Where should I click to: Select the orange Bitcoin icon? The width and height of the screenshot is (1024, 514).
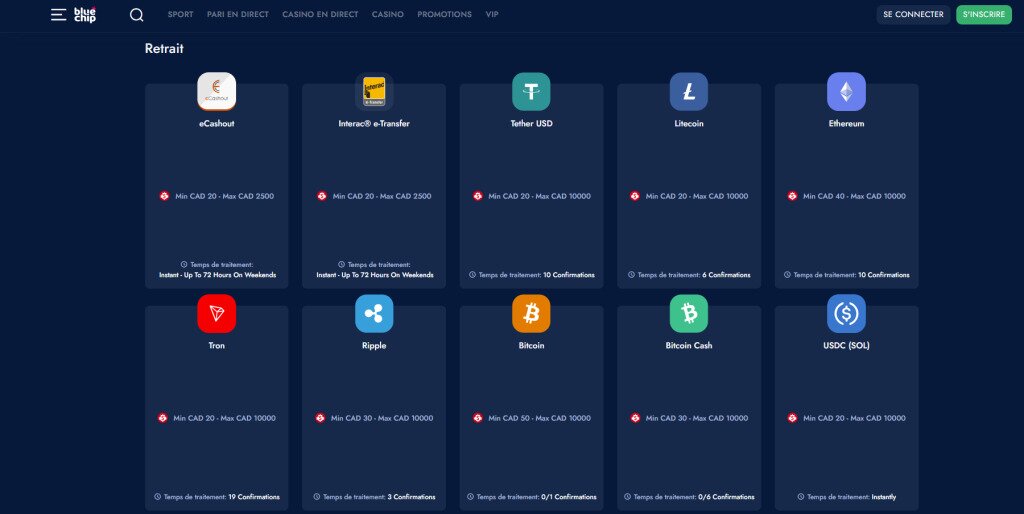click(532, 313)
